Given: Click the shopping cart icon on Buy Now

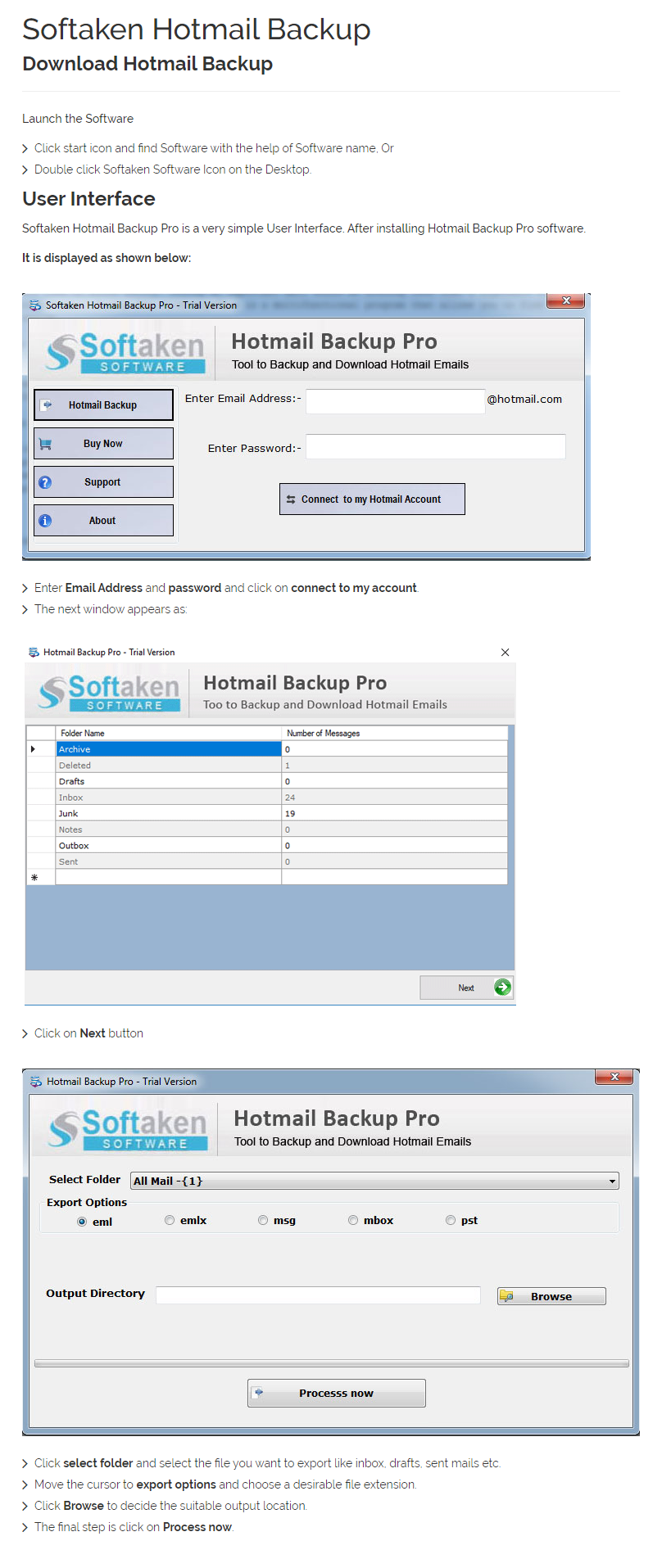Looking at the screenshot, I should (x=46, y=444).
